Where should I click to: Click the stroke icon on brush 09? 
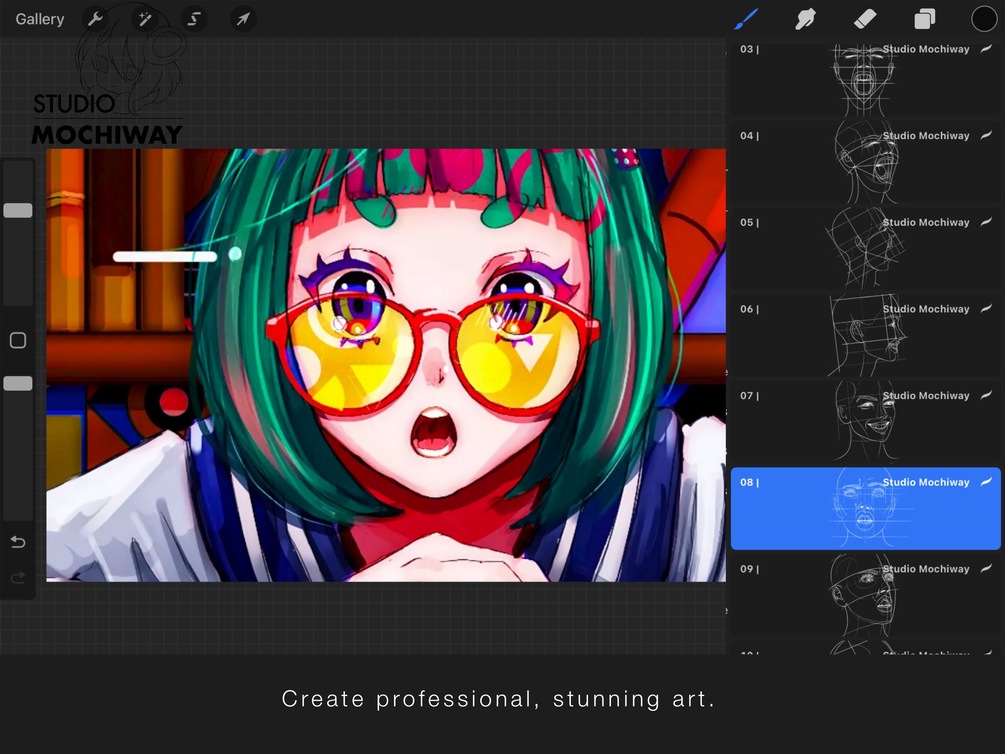pyautogui.click(x=986, y=568)
